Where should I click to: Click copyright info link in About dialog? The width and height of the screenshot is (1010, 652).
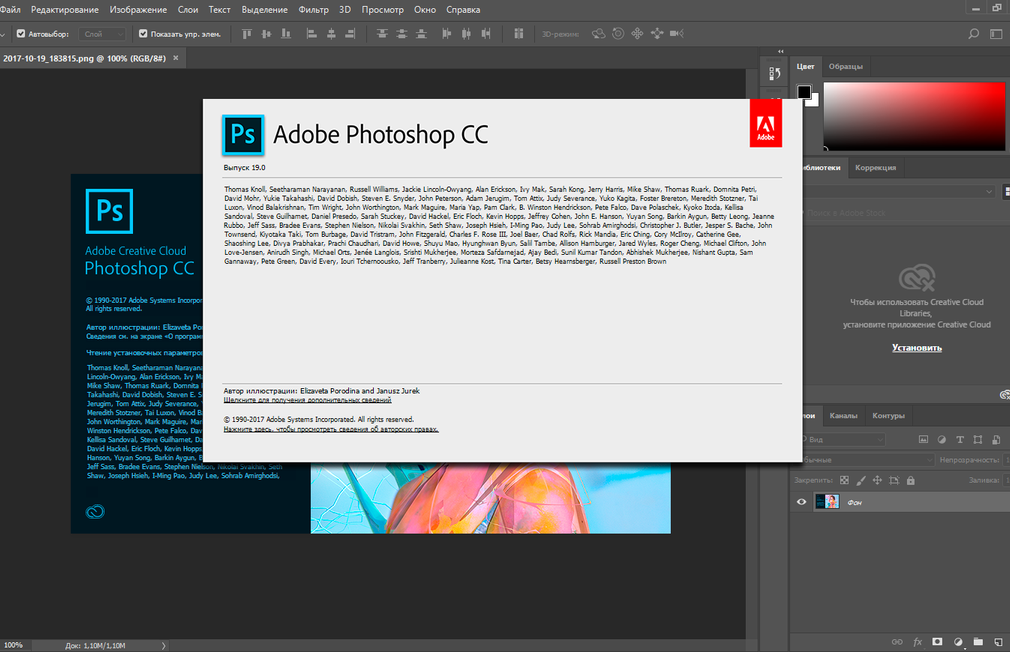pos(331,429)
